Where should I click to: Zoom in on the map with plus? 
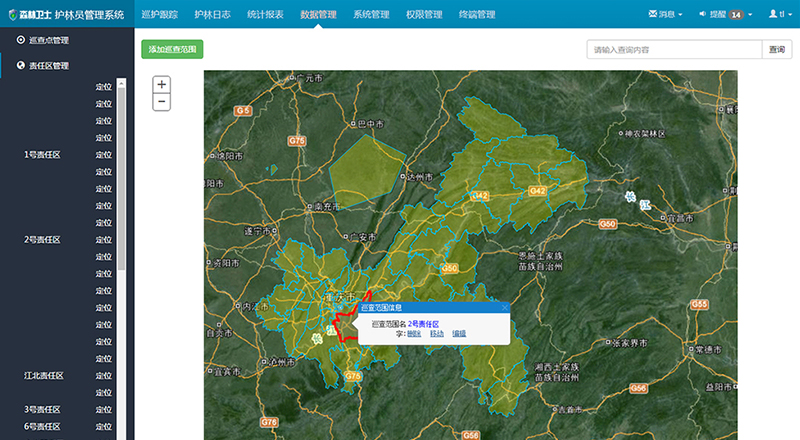coord(162,85)
